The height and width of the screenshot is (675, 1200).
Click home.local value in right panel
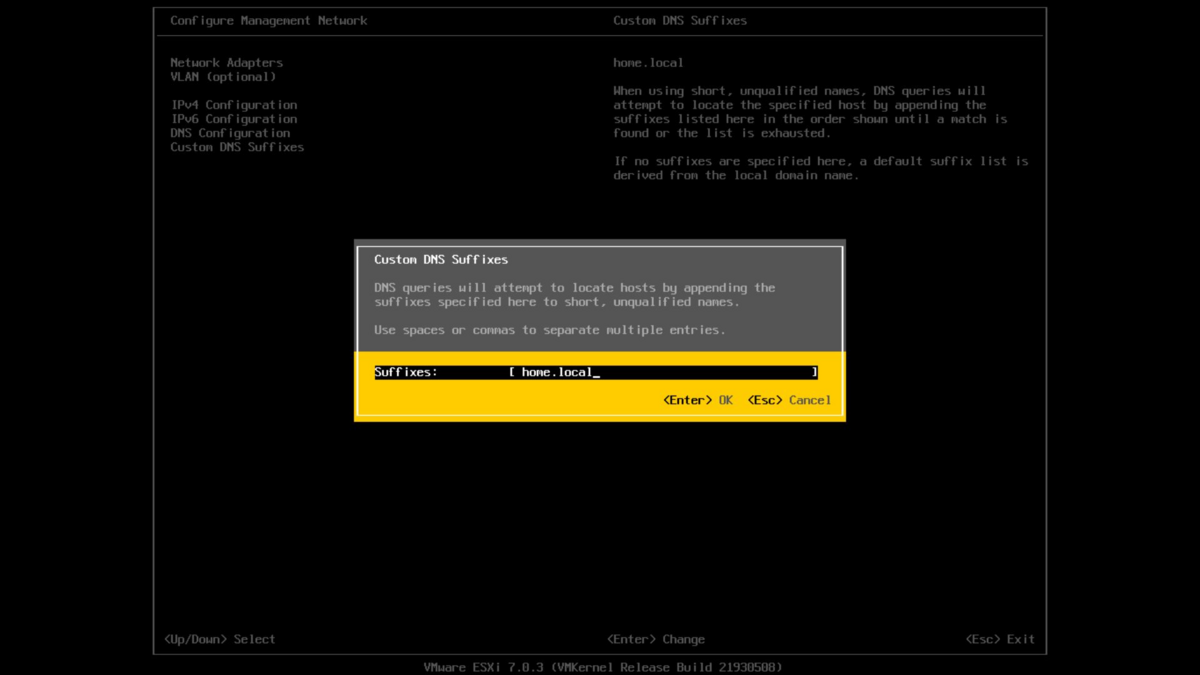[x=648, y=62]
